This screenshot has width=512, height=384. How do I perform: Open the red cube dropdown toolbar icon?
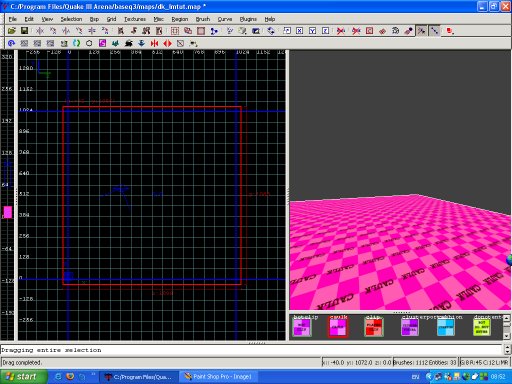coord(450,31)
